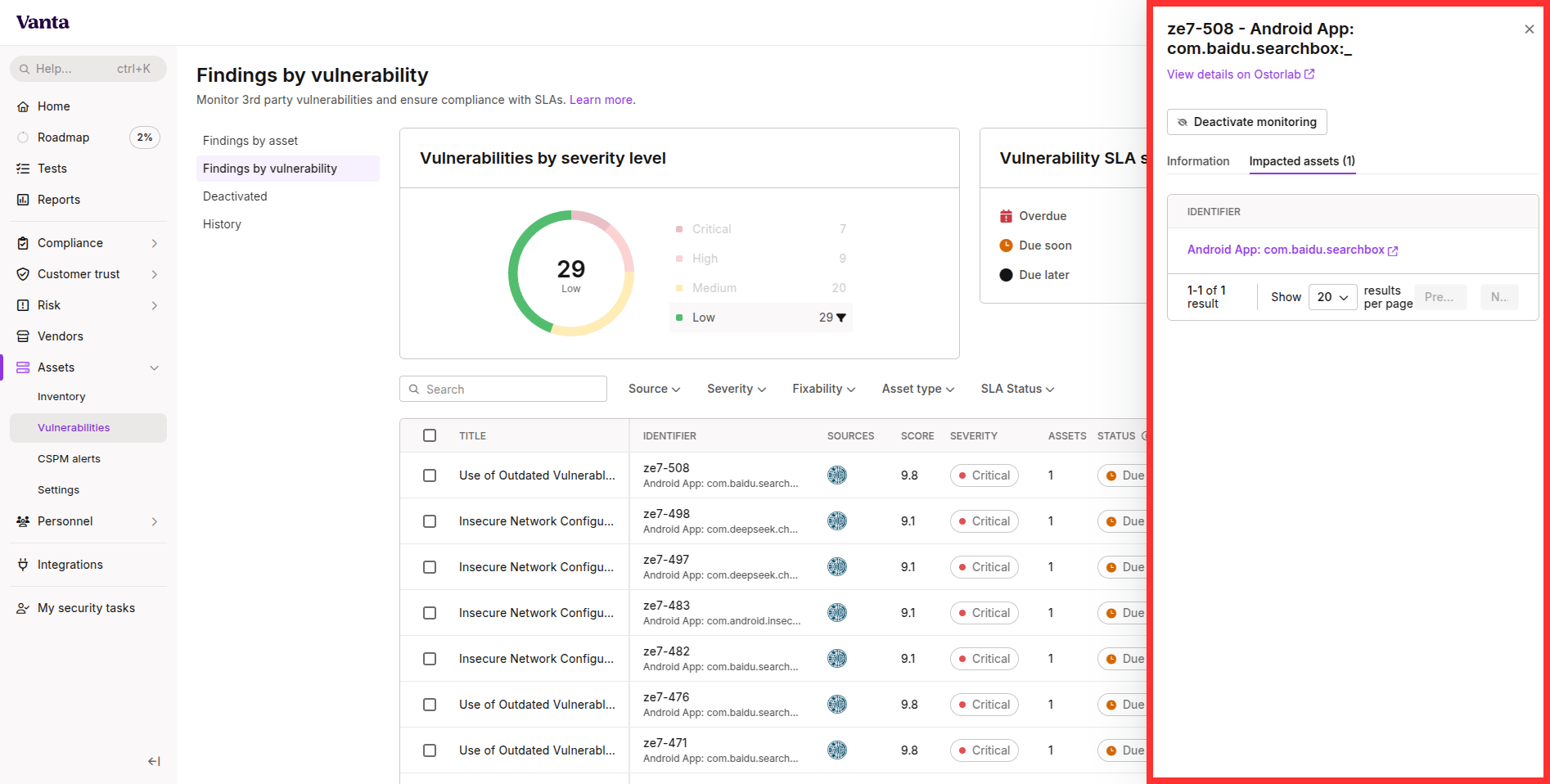This screenshot has width=1550, height=784.
Task: Check the box for ze7-498 row
Action: pos(430,521)
